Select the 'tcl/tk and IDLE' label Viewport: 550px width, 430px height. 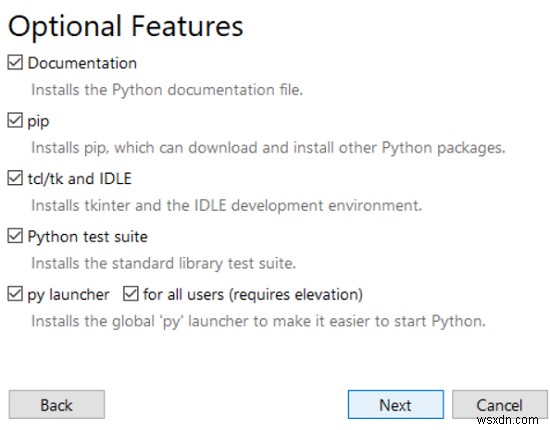coord(79,179)
